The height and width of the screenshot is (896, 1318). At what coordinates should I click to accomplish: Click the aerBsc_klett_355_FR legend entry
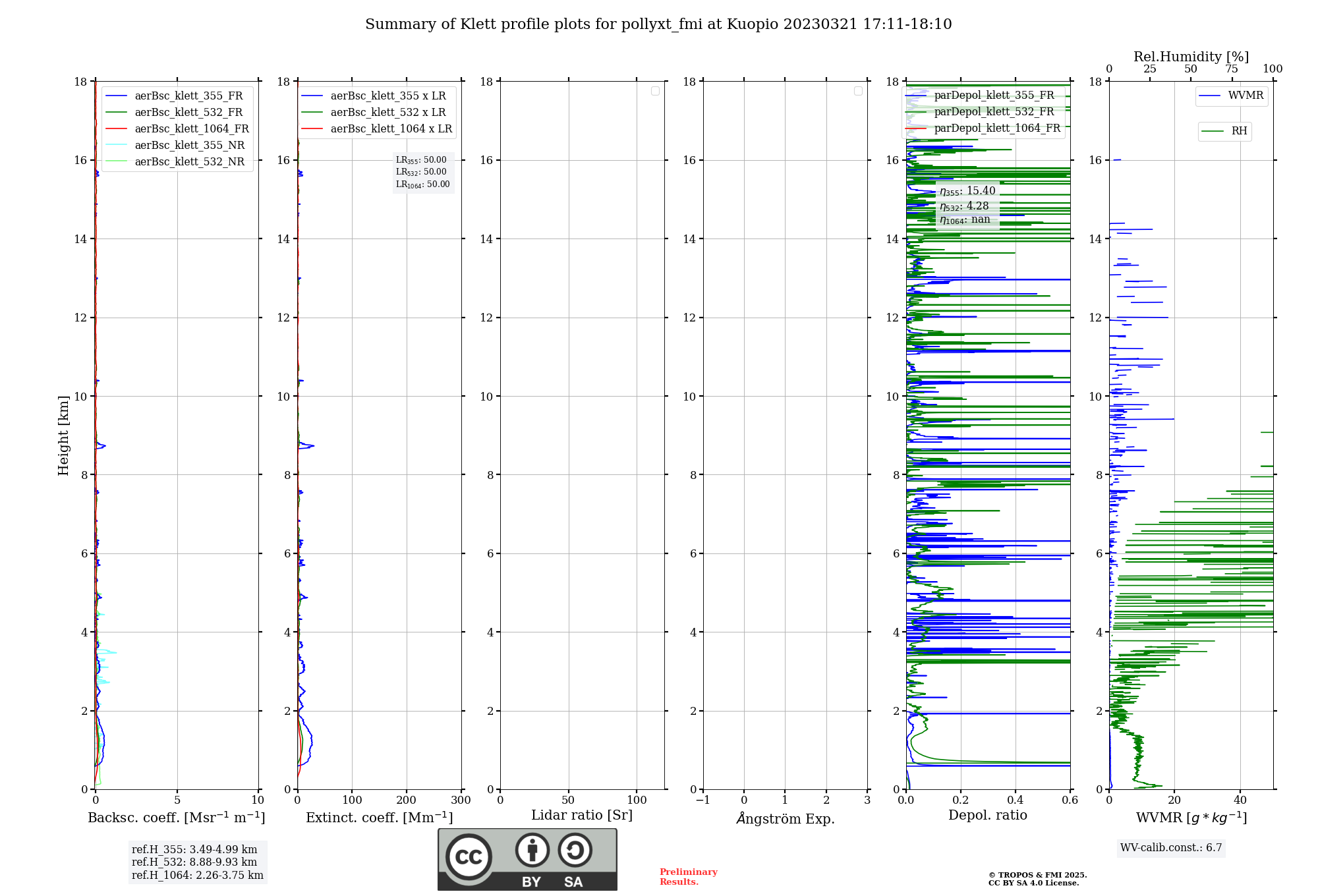point(175,96)
